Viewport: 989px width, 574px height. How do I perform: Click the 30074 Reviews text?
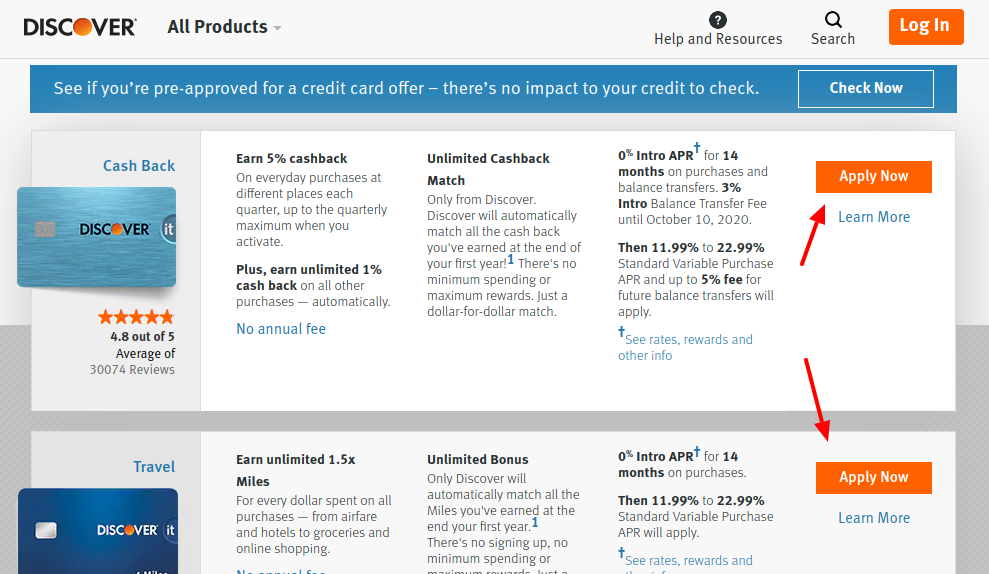tap(132, 370)
